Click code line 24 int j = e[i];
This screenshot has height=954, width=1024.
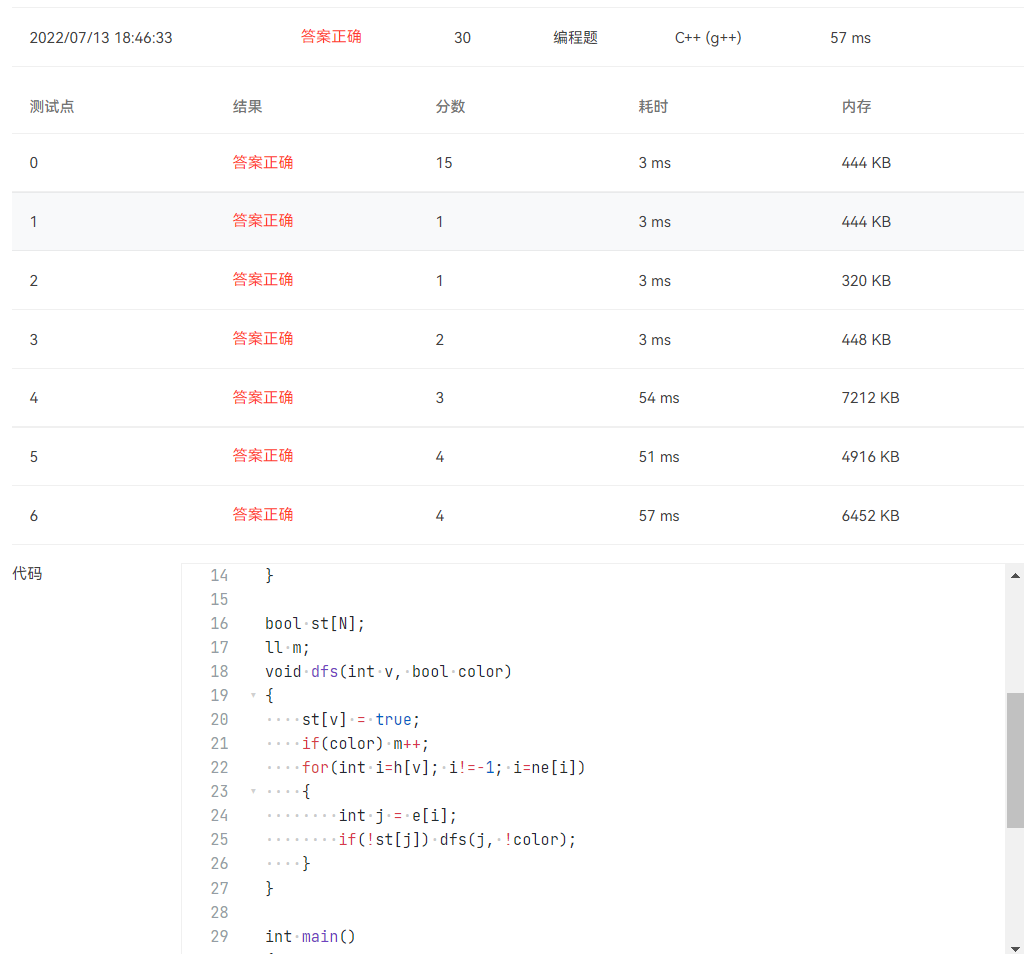pyautogui.click(x=397, y=816)
